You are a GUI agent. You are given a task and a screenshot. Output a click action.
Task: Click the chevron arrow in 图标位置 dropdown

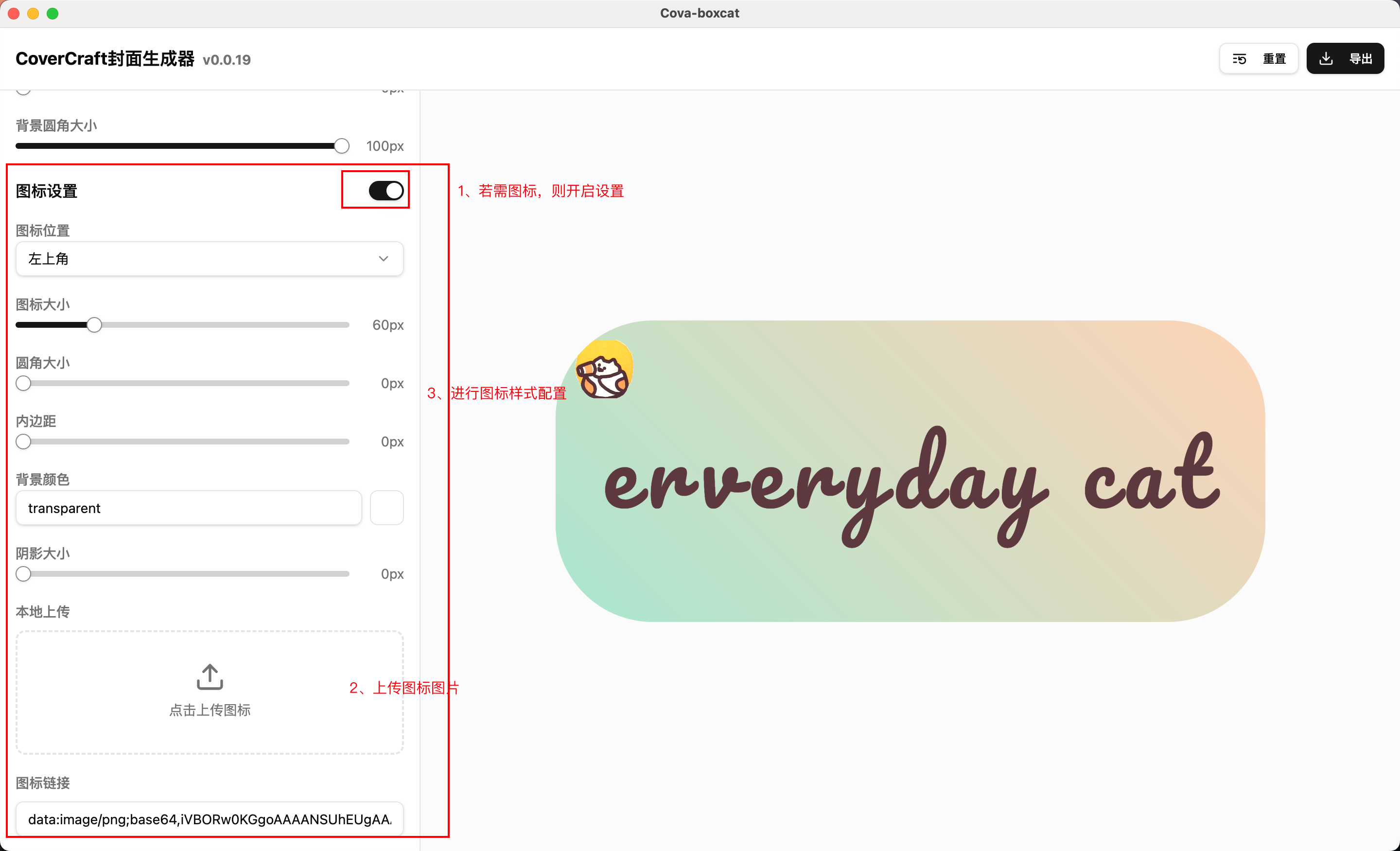[x=384, y=259]
